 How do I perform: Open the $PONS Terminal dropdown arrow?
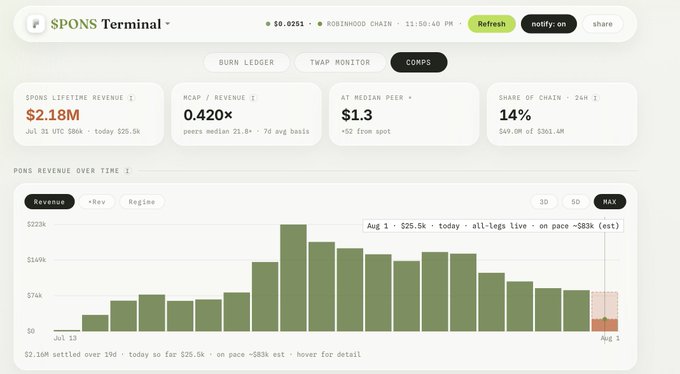coord(167,24)
